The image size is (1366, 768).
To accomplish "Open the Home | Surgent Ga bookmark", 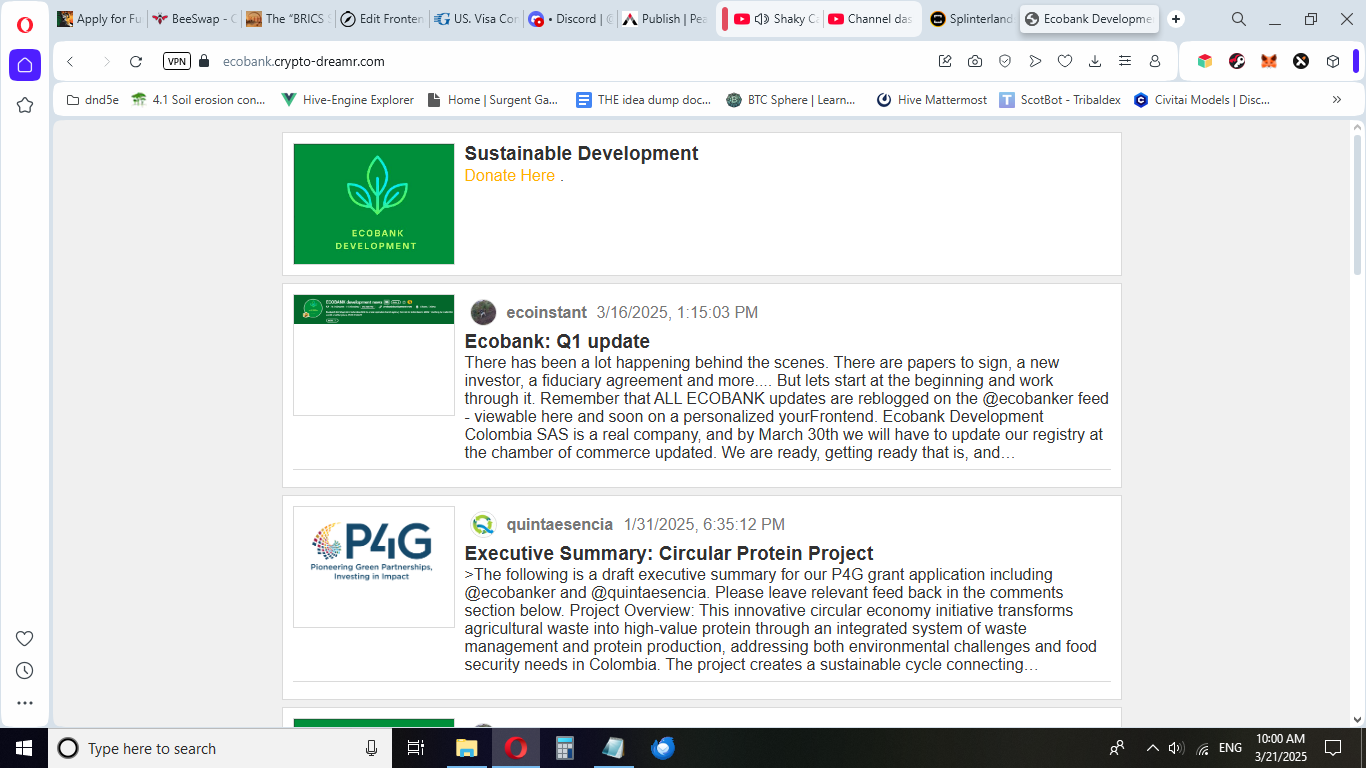I will (492, 100).
